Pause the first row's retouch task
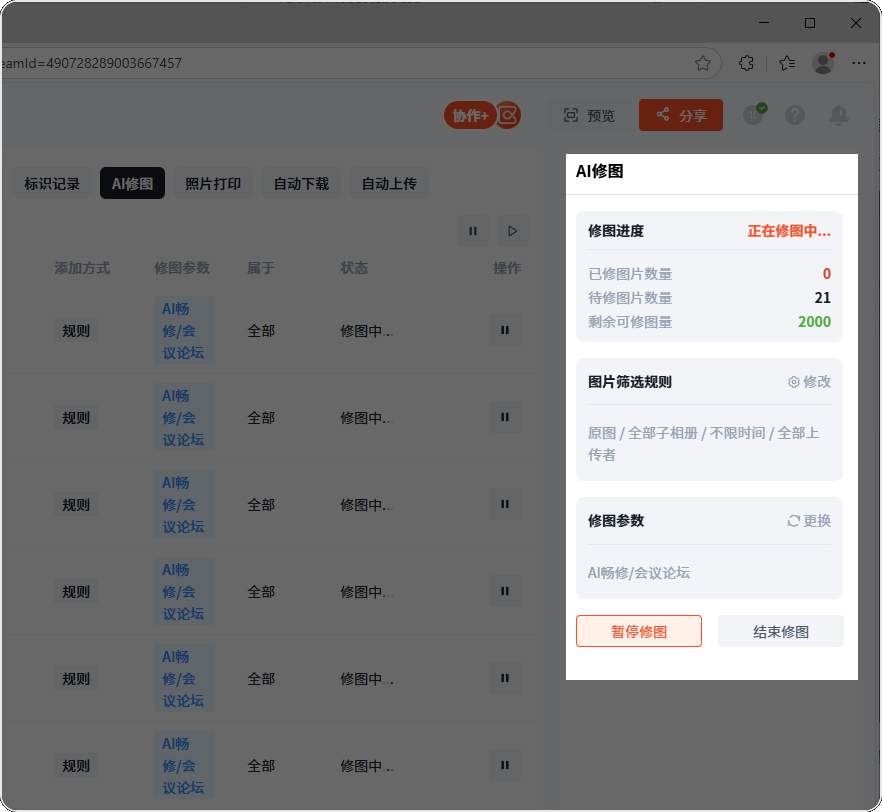The height and width of the screenshot is (812, 882). click(x=505, y=330)
